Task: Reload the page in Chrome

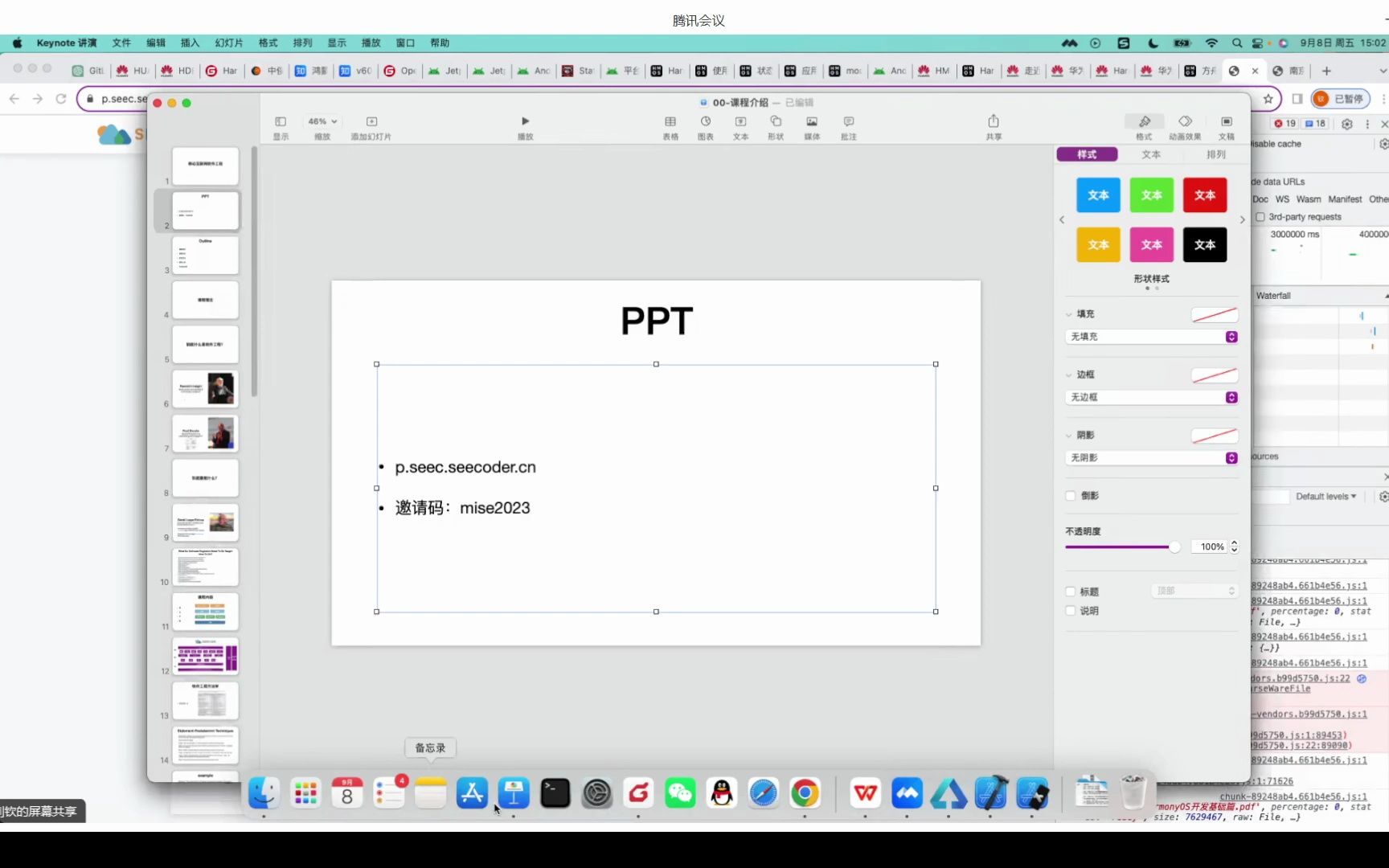Action: point(61,98)
